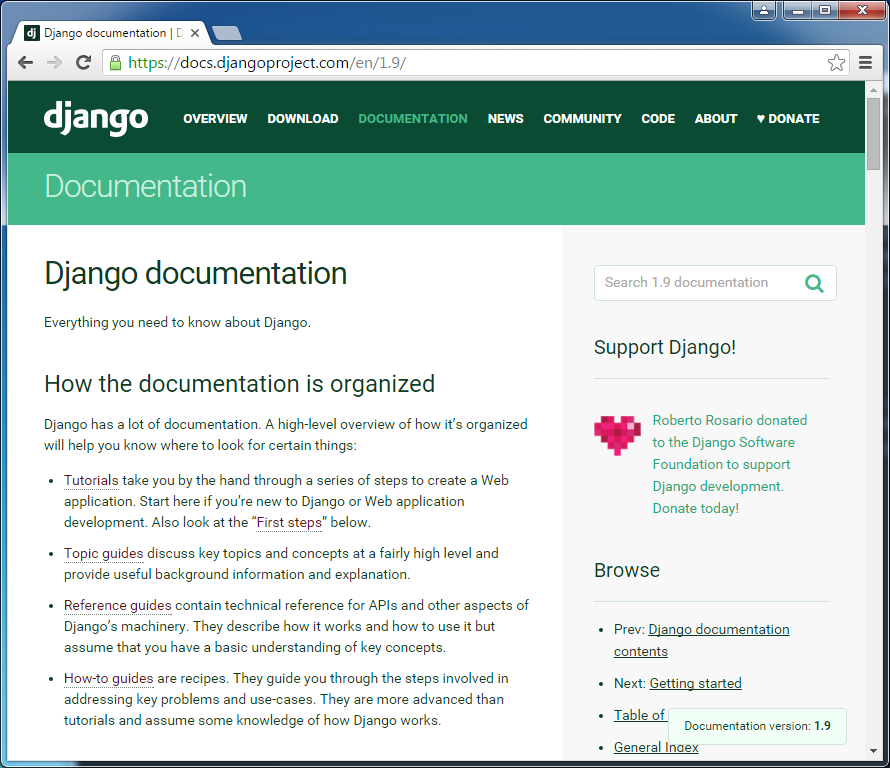Viewport: 890px width, 768px height.
Task: Open the Topic guides link
Action: coord(103,553)
